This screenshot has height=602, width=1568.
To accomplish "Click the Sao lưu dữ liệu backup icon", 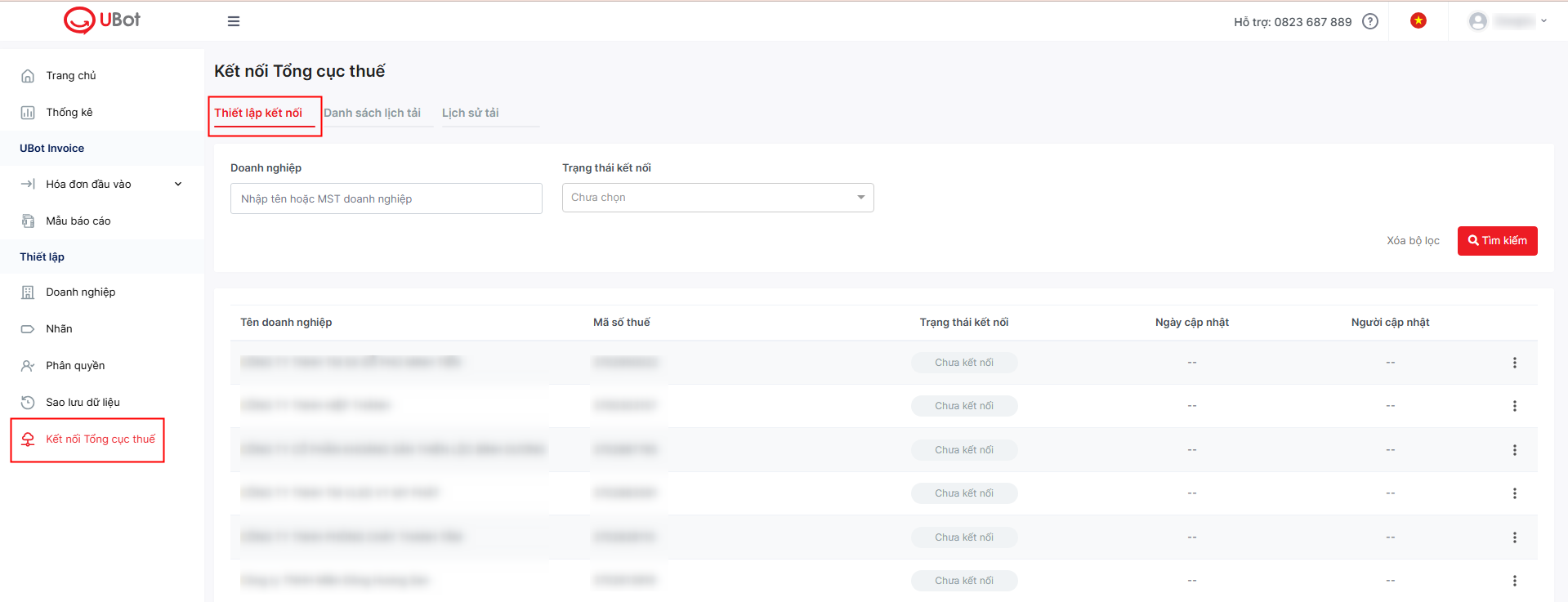I will tap(28, 402).
